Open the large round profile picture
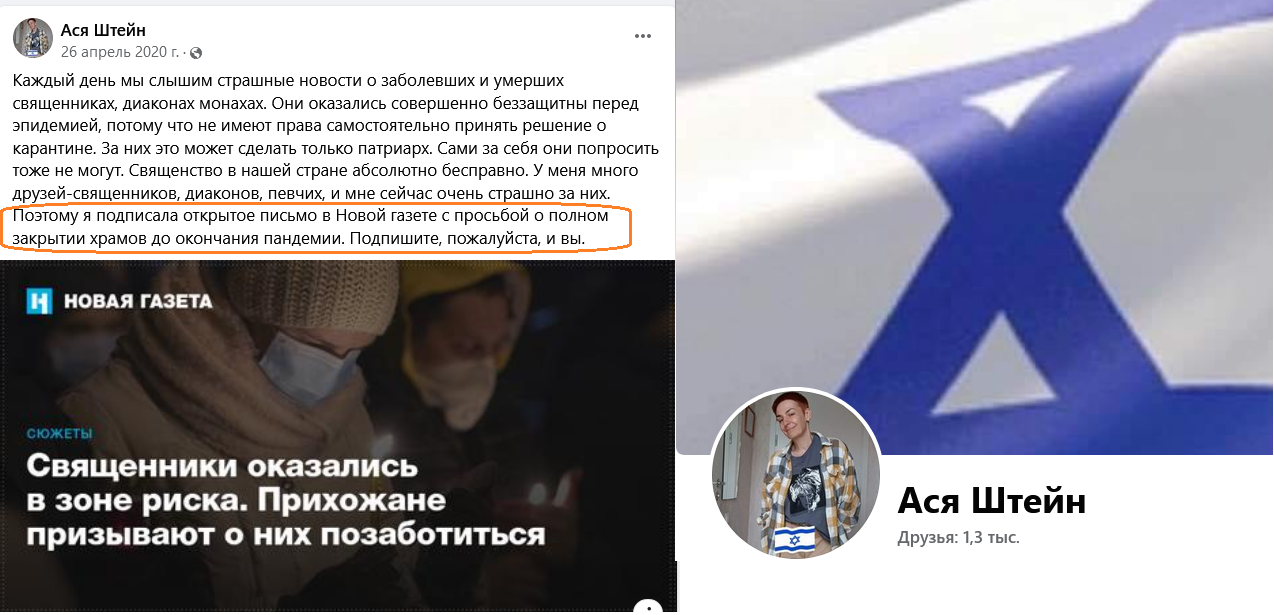 796,473
